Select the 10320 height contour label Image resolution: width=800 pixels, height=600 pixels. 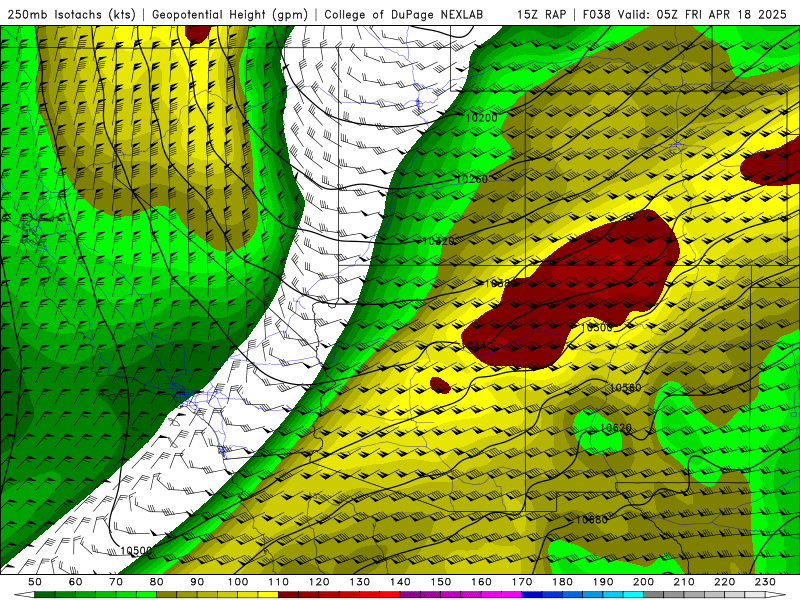coord(439,241)
